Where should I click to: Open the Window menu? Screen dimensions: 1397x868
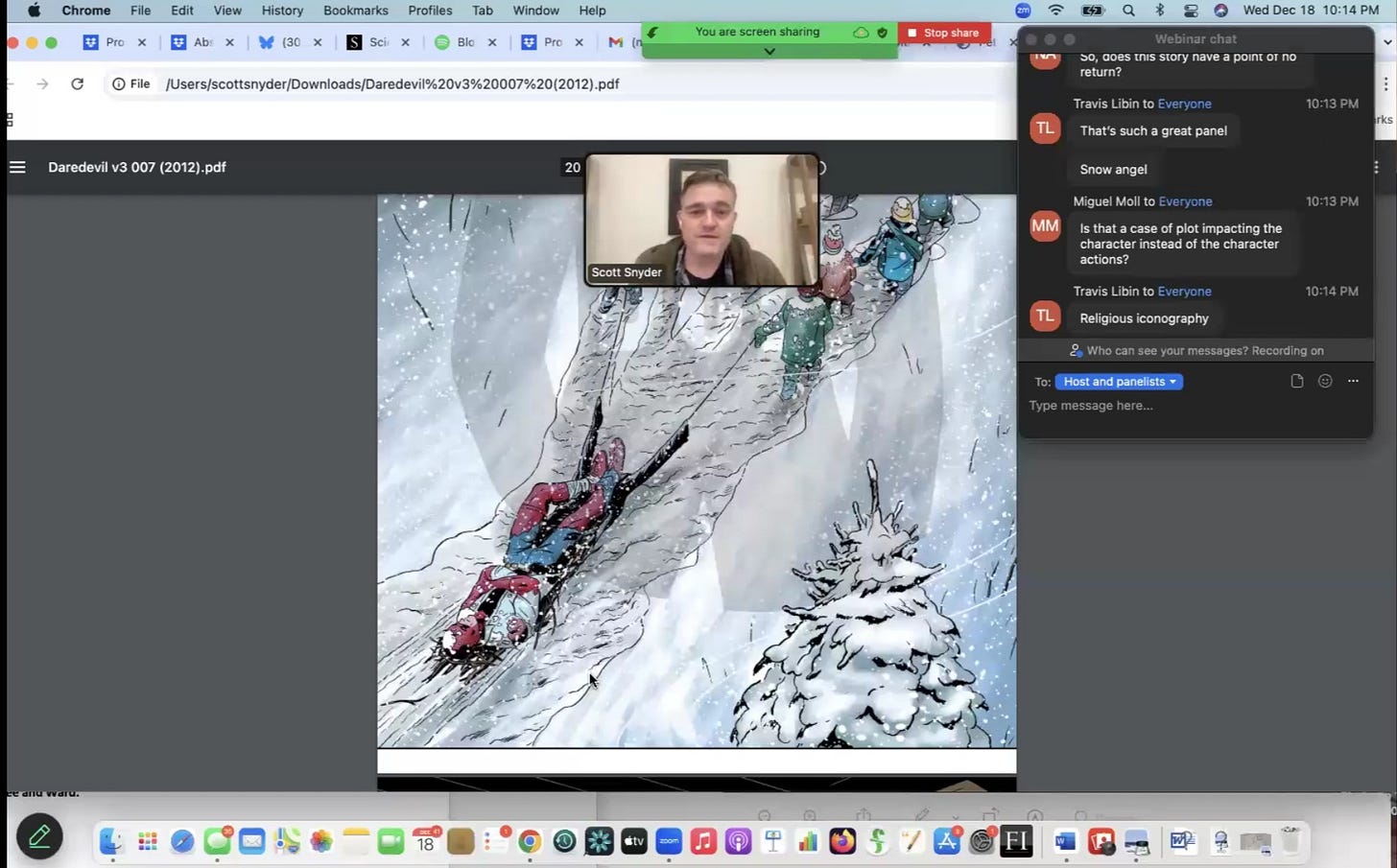535,11
